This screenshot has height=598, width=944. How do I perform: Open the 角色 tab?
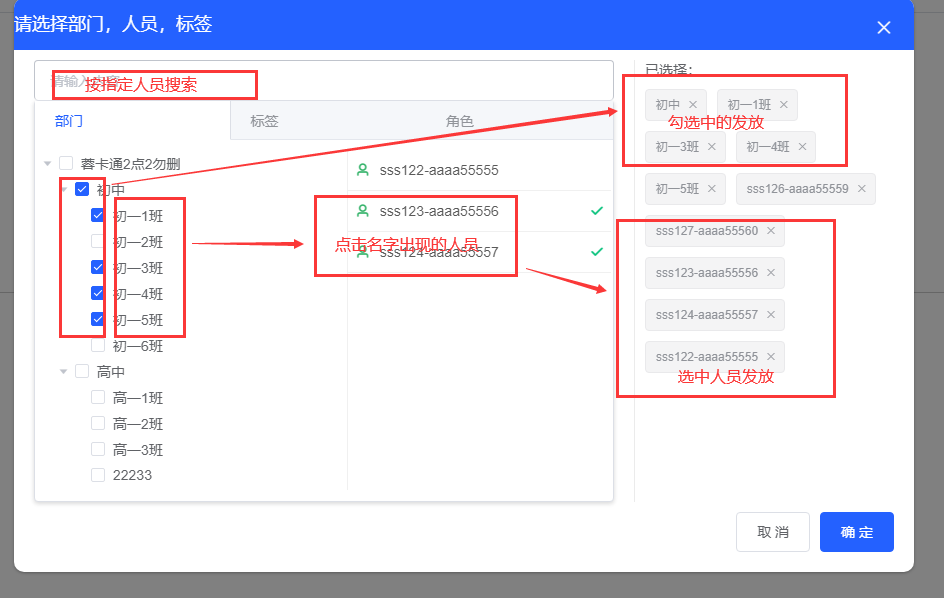pyautogui.click(x=459, y=121)
